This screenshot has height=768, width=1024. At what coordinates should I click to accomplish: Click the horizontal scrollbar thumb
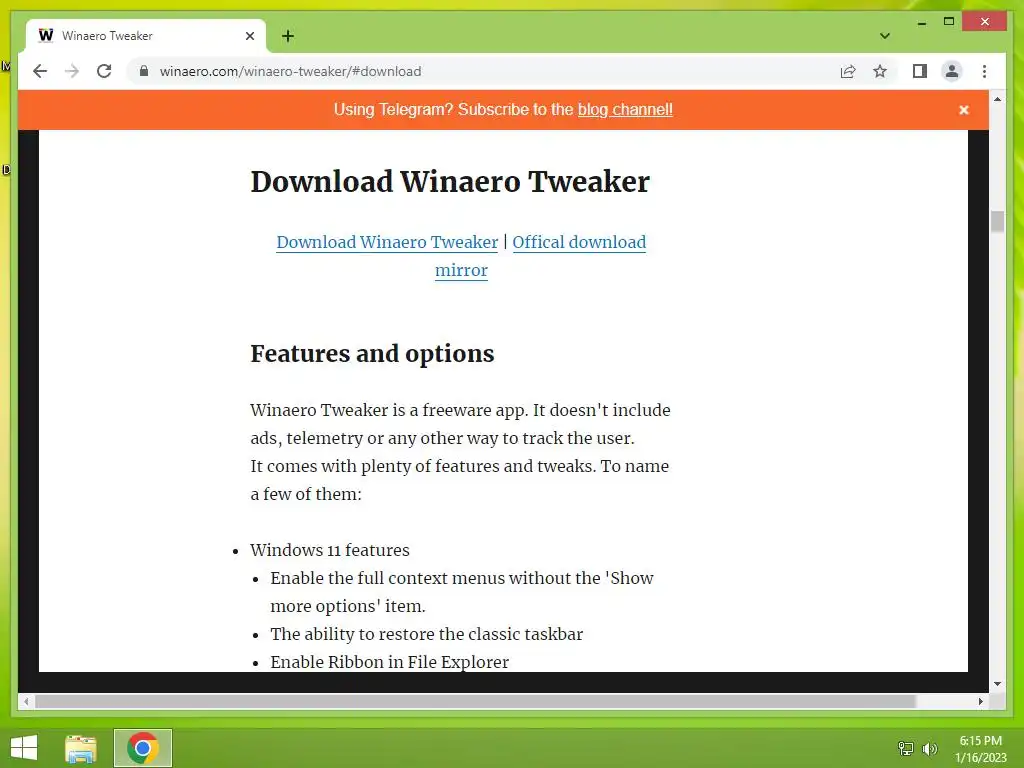[x=476, y=701]
